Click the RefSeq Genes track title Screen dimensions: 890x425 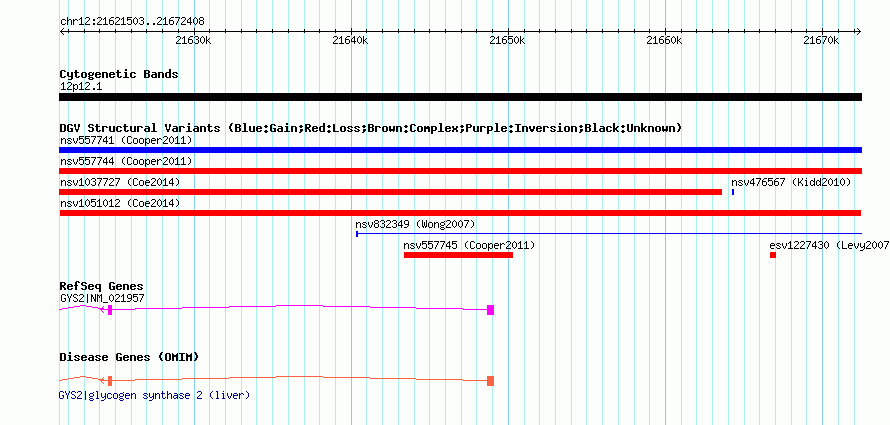(x=101, y=286)
